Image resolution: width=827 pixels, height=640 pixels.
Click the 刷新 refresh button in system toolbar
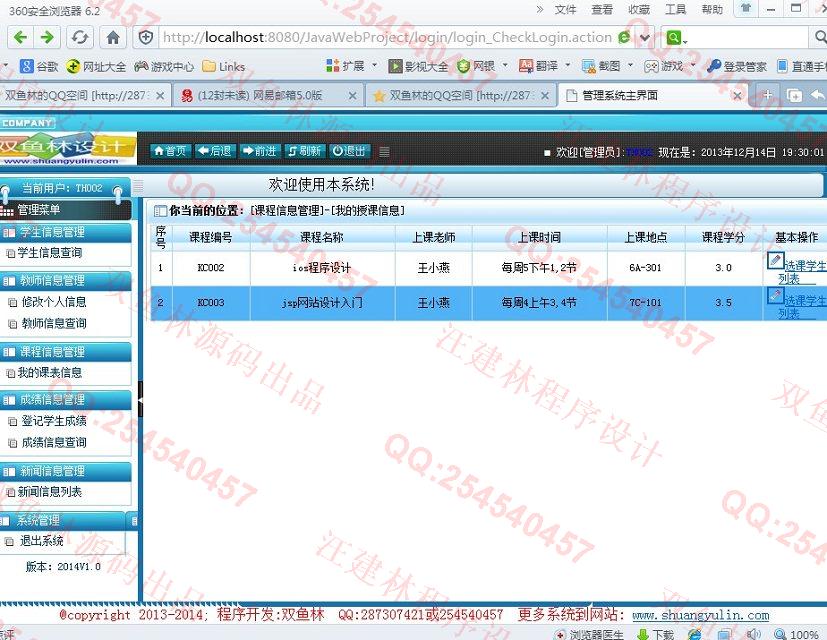coord(304,151)
